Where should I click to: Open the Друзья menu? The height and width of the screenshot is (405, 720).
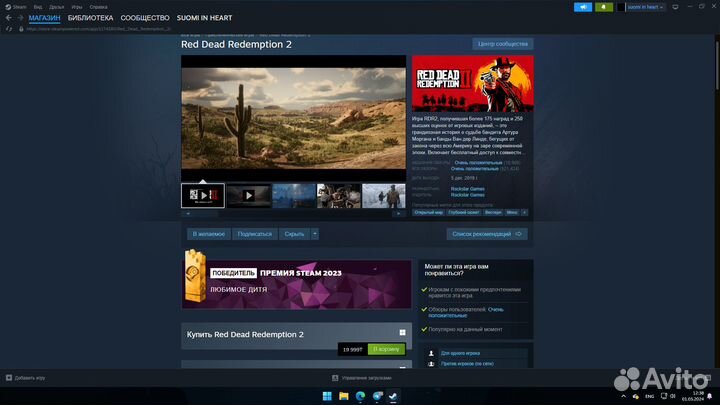[56, 7]
